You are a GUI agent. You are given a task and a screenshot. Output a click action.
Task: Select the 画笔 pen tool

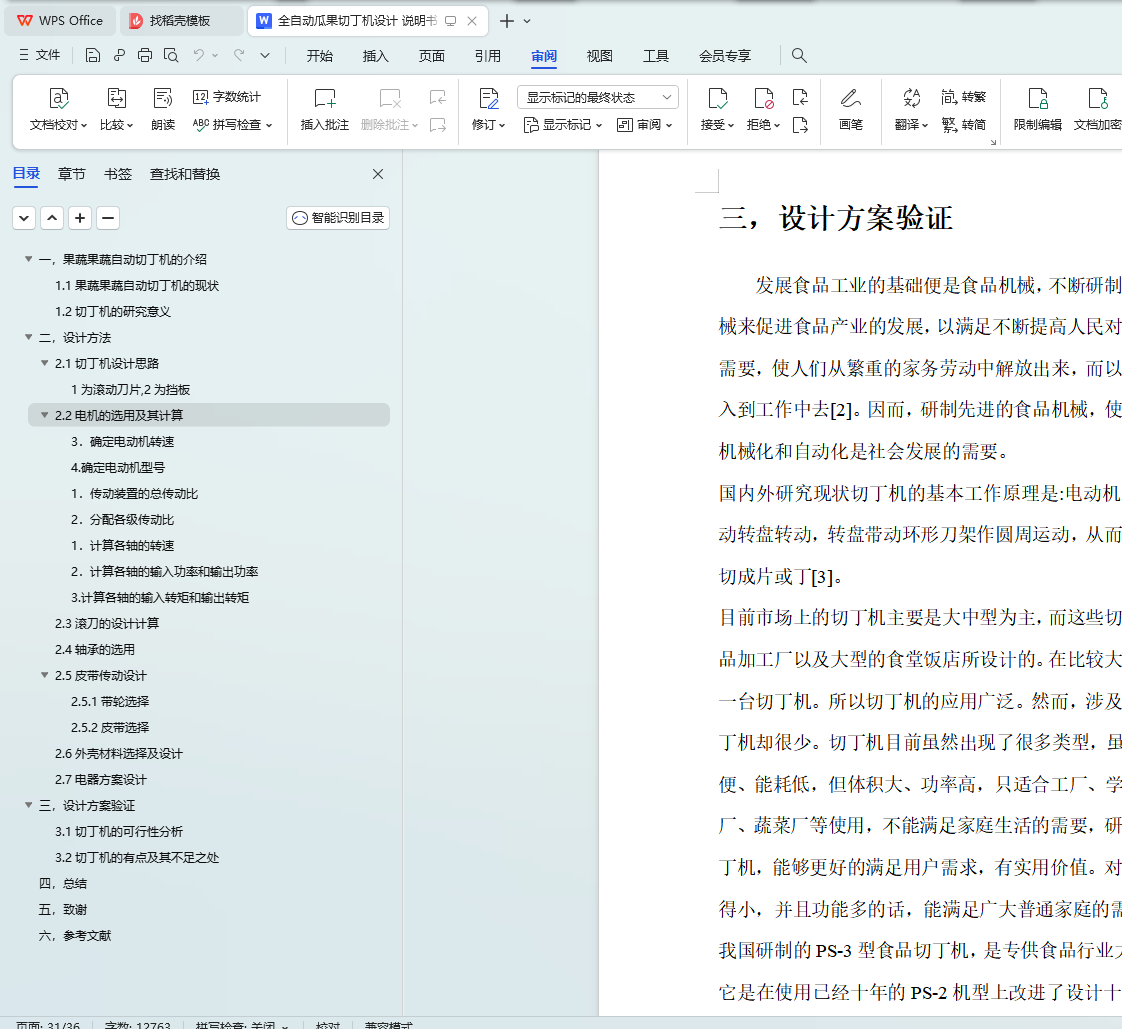(x=850, y=98)
